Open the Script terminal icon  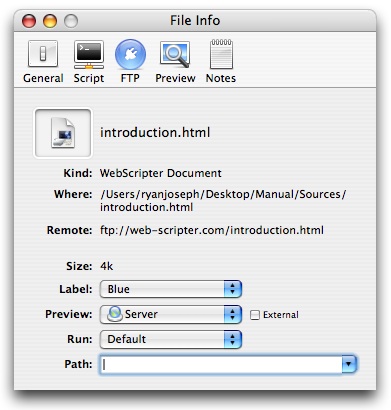[x=89, y=55]
